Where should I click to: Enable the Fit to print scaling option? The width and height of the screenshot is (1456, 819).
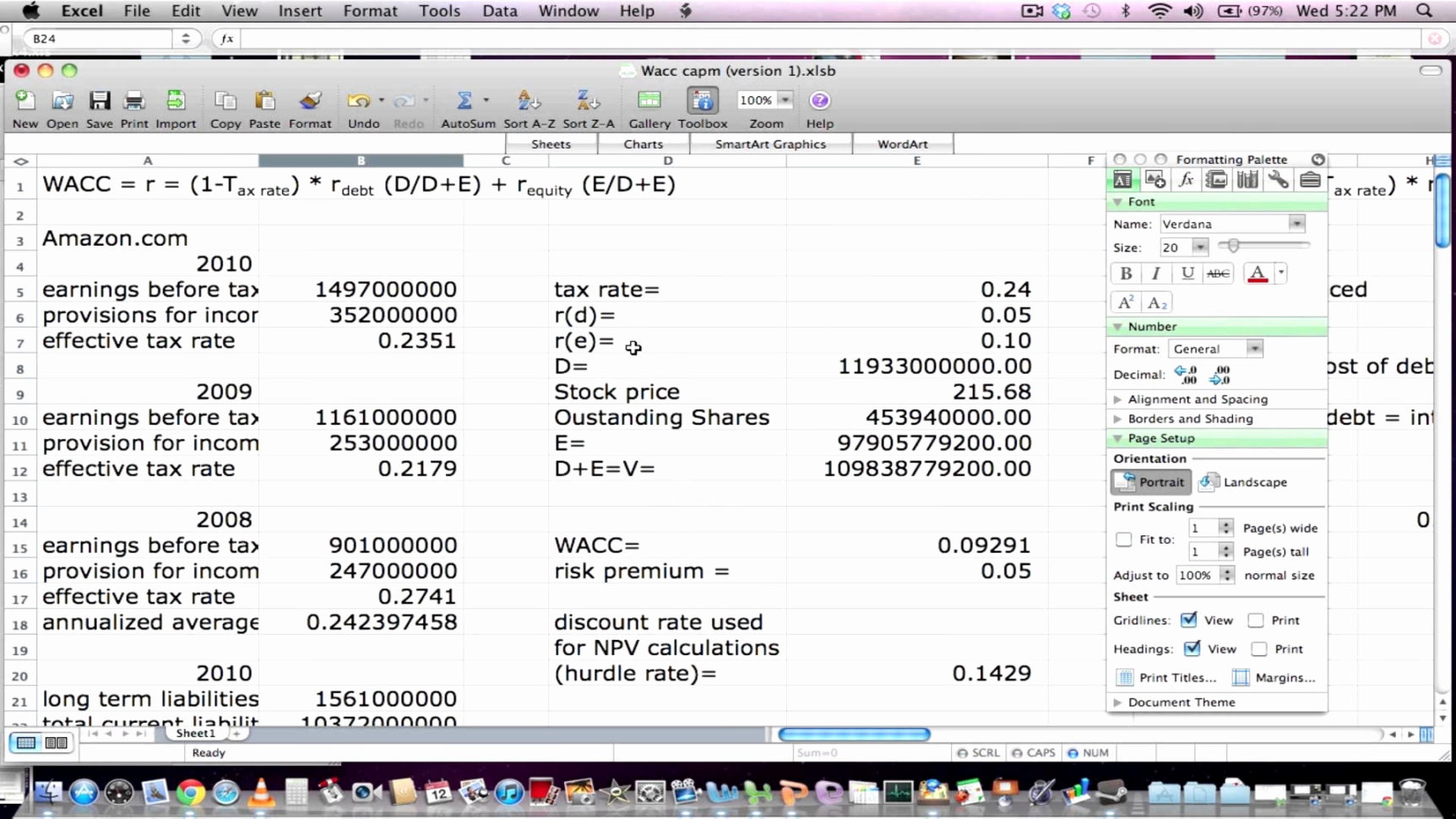[x=1123, y=539]
